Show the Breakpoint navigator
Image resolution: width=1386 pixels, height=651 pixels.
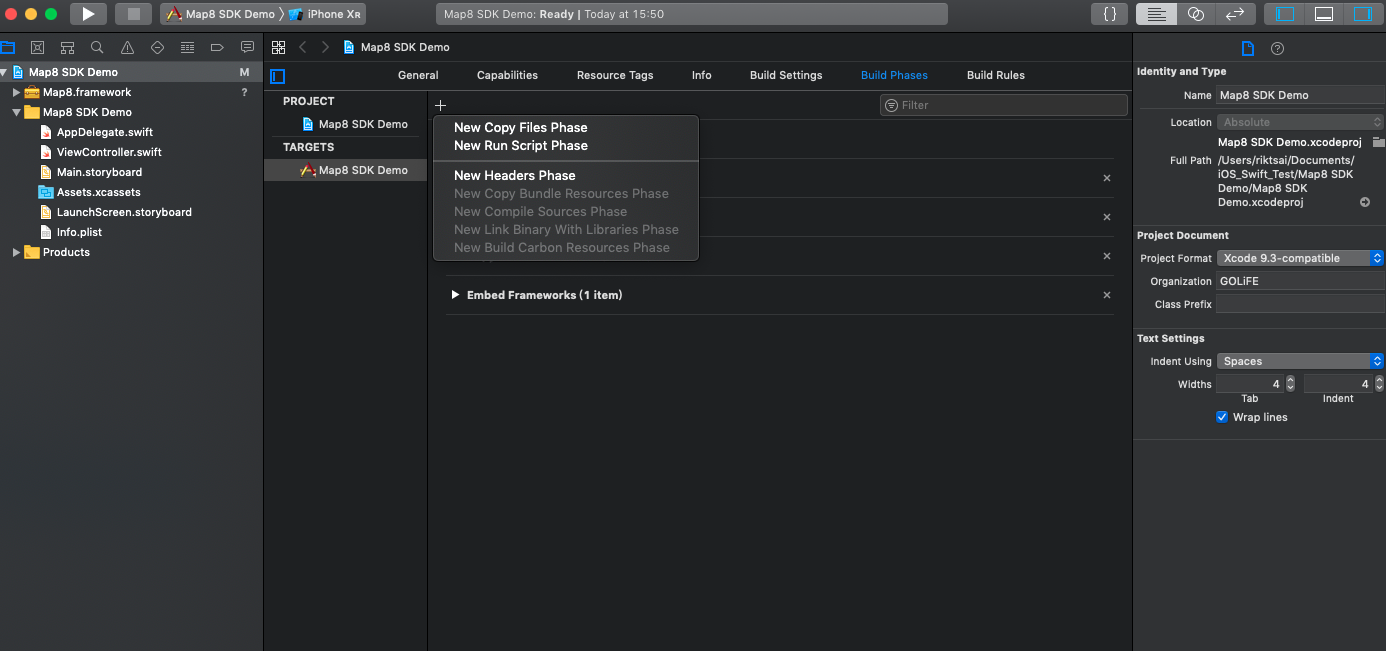(x=217, y=47)
